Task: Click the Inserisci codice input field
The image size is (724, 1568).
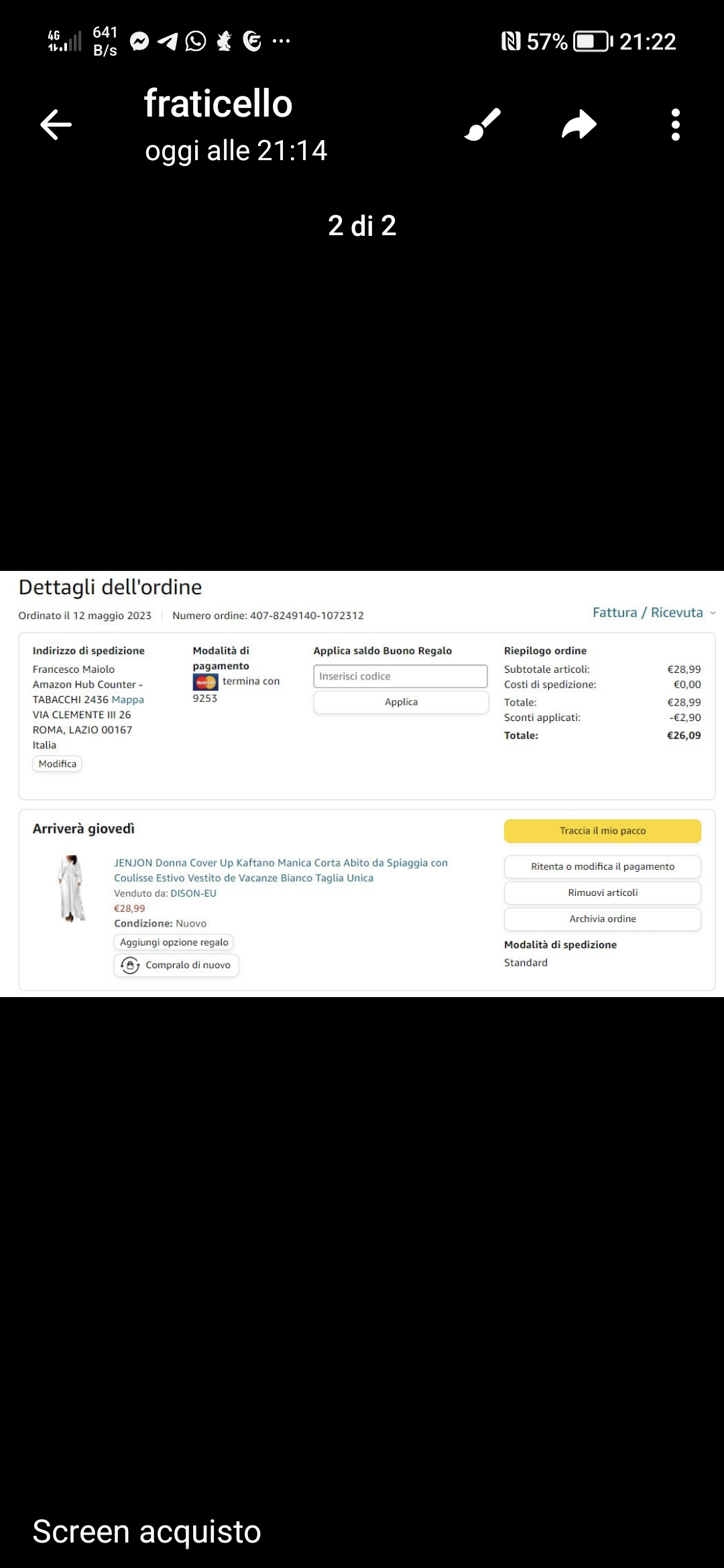Action: [x=400, y=676]
